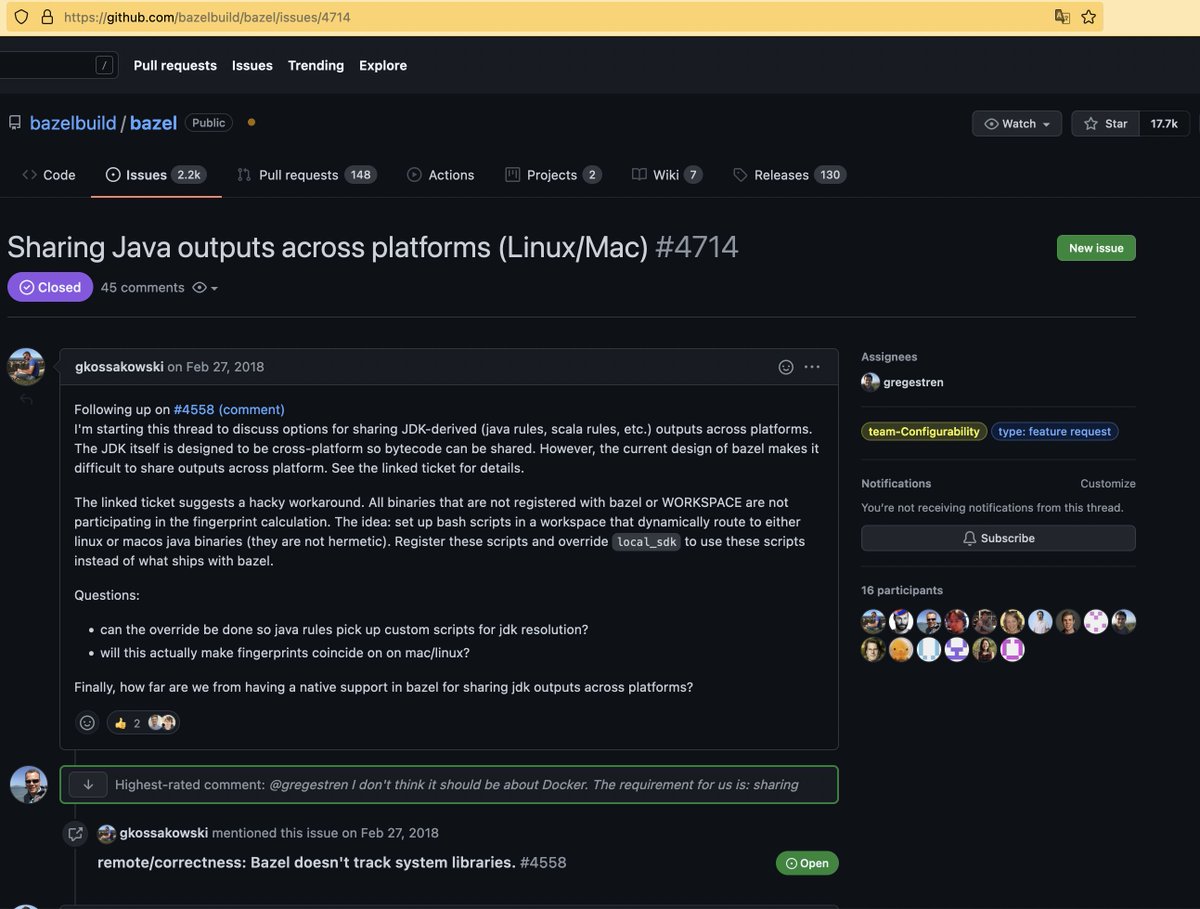Jump down with the arrow button
This screenshot has width=1200, height=909.
[x=88, y=785]
